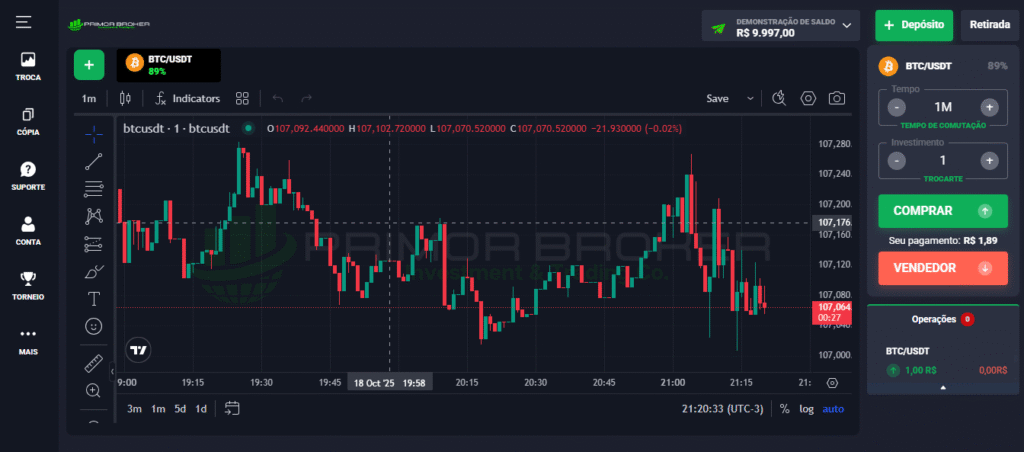This screenshot has height=452, width=1024.
Task: Open the Torneio section in sidebar
Action: (x=28, y=285)
